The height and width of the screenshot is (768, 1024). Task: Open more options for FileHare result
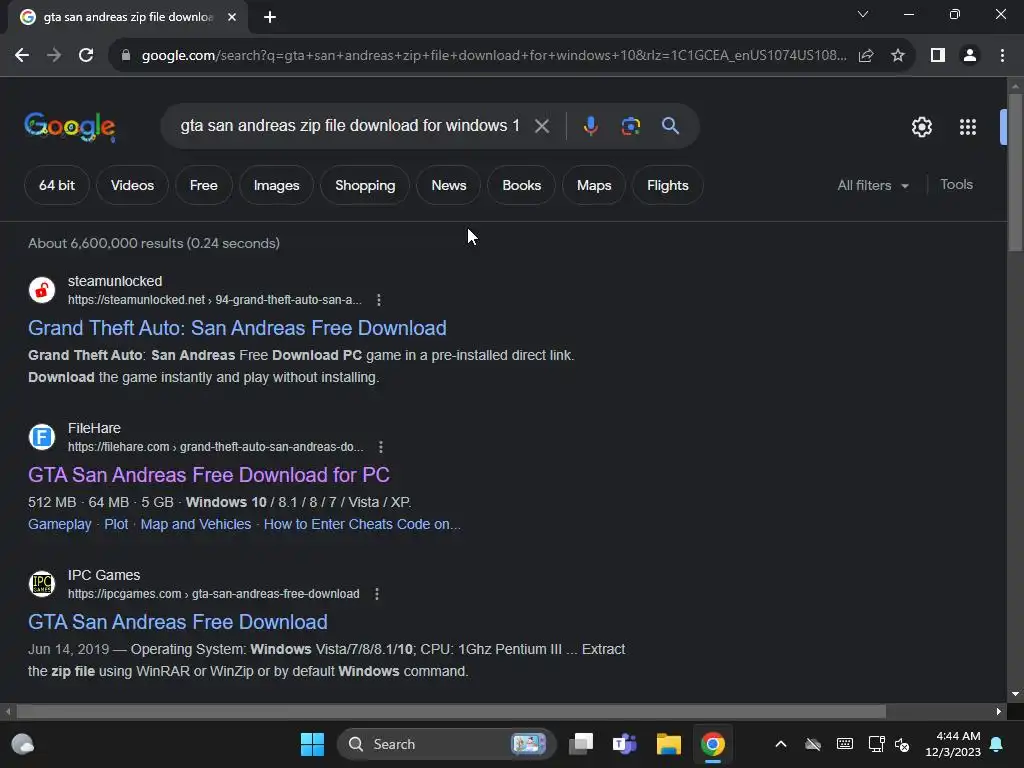click(381, 447)
